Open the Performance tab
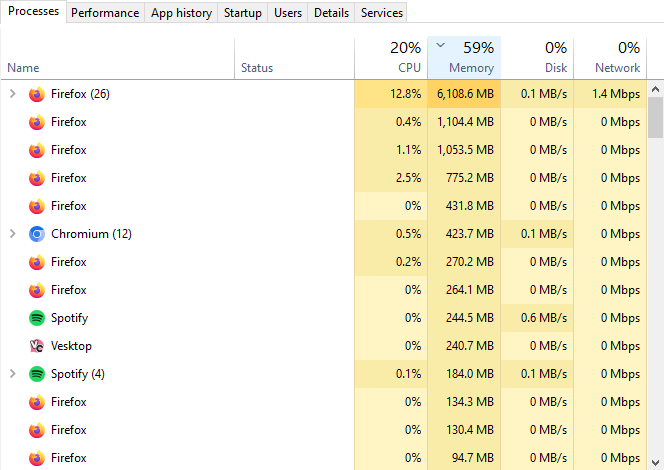The height and width of the screenshot is (470, 664). (105, 13)
